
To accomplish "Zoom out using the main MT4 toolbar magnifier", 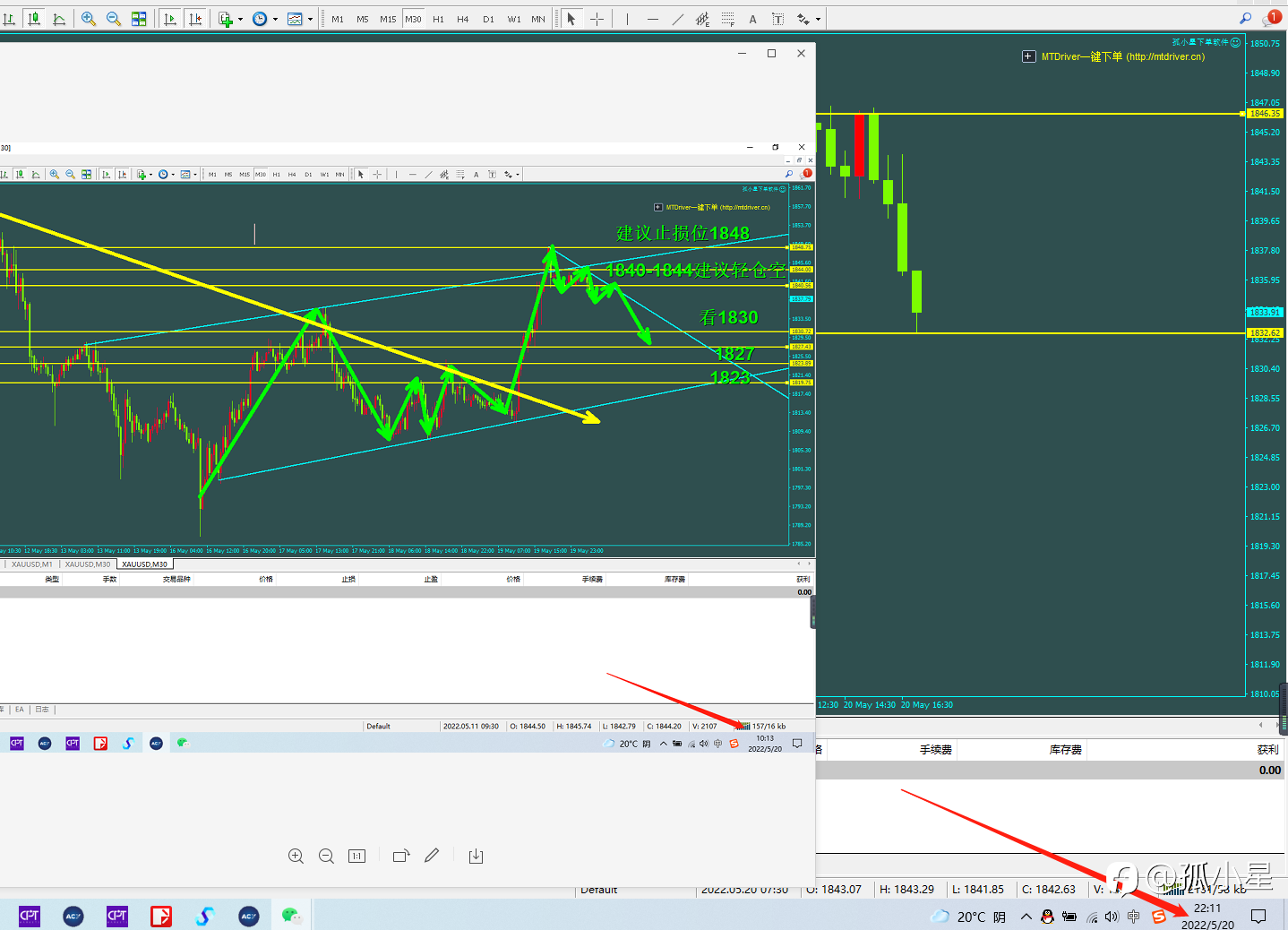I will [x=113, y=19].
